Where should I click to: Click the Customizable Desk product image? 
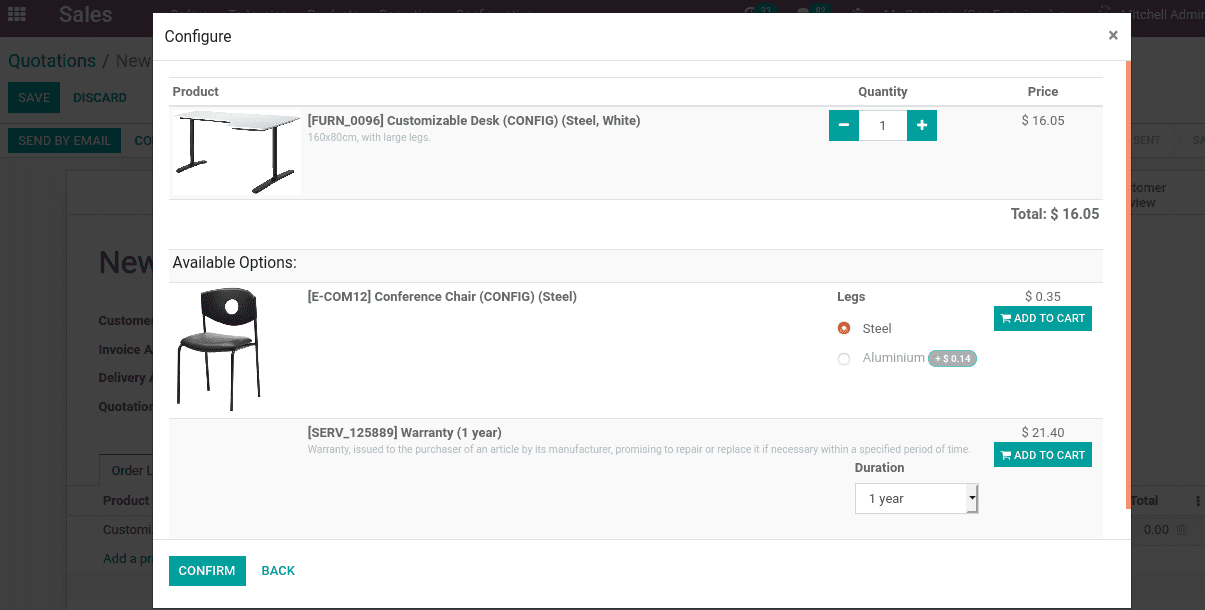pyautogui.click(x=236, y=152)
